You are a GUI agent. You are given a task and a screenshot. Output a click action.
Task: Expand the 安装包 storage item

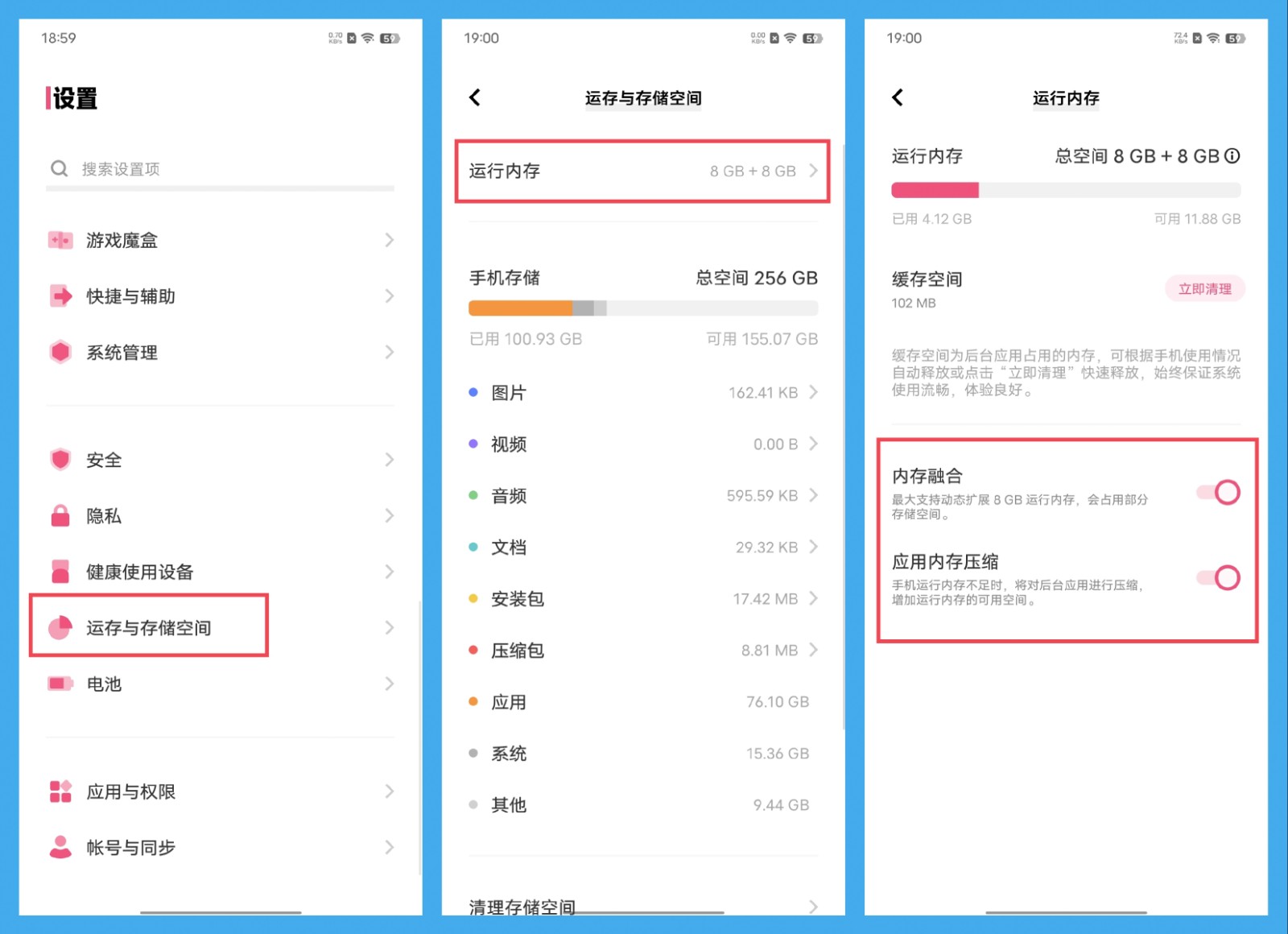coord(642,598)
